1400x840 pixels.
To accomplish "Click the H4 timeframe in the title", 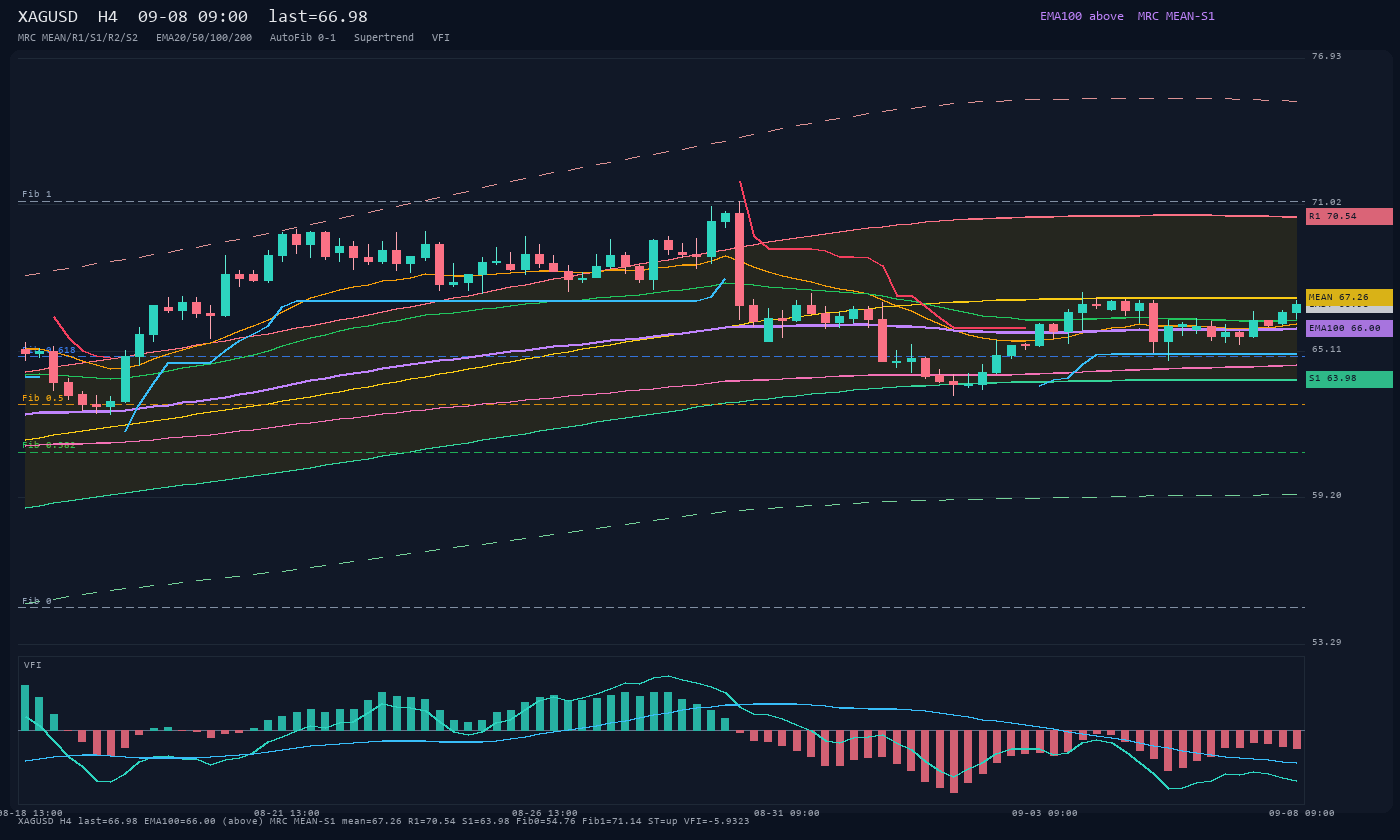I will point(108,17).
